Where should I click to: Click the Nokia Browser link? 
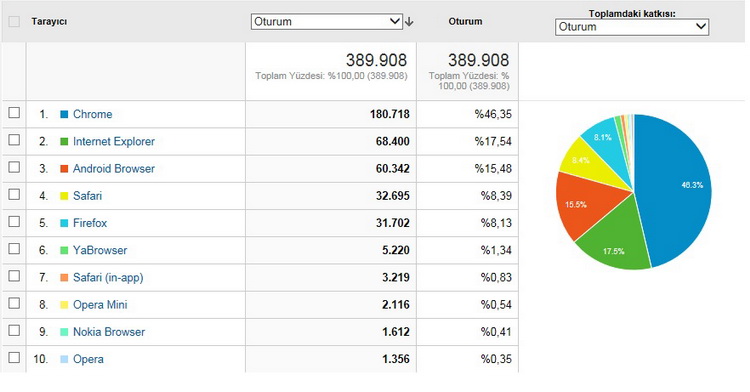109,332
